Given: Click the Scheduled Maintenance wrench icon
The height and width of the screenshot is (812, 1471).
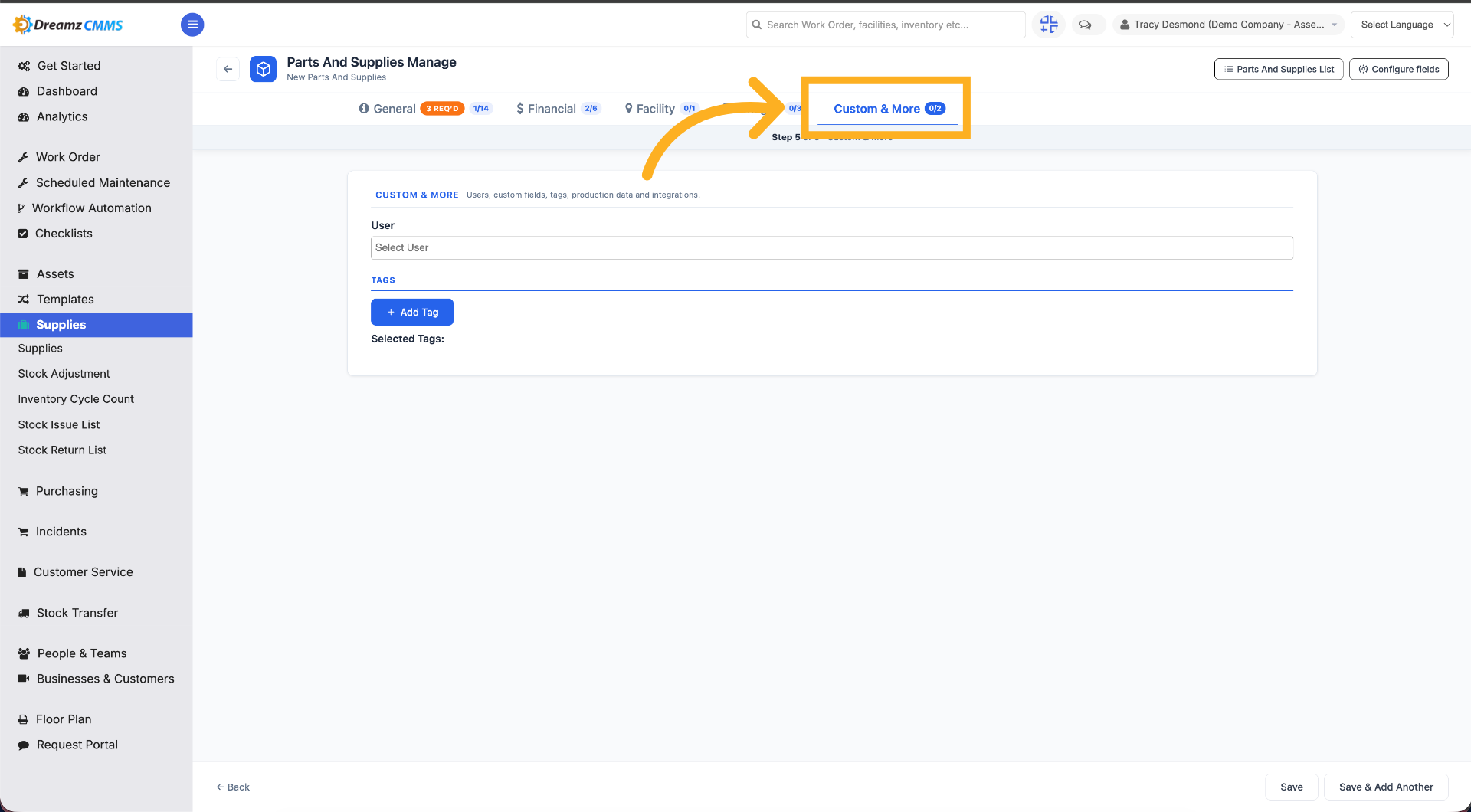Looking at the screenshot, I should click(23, 183).
